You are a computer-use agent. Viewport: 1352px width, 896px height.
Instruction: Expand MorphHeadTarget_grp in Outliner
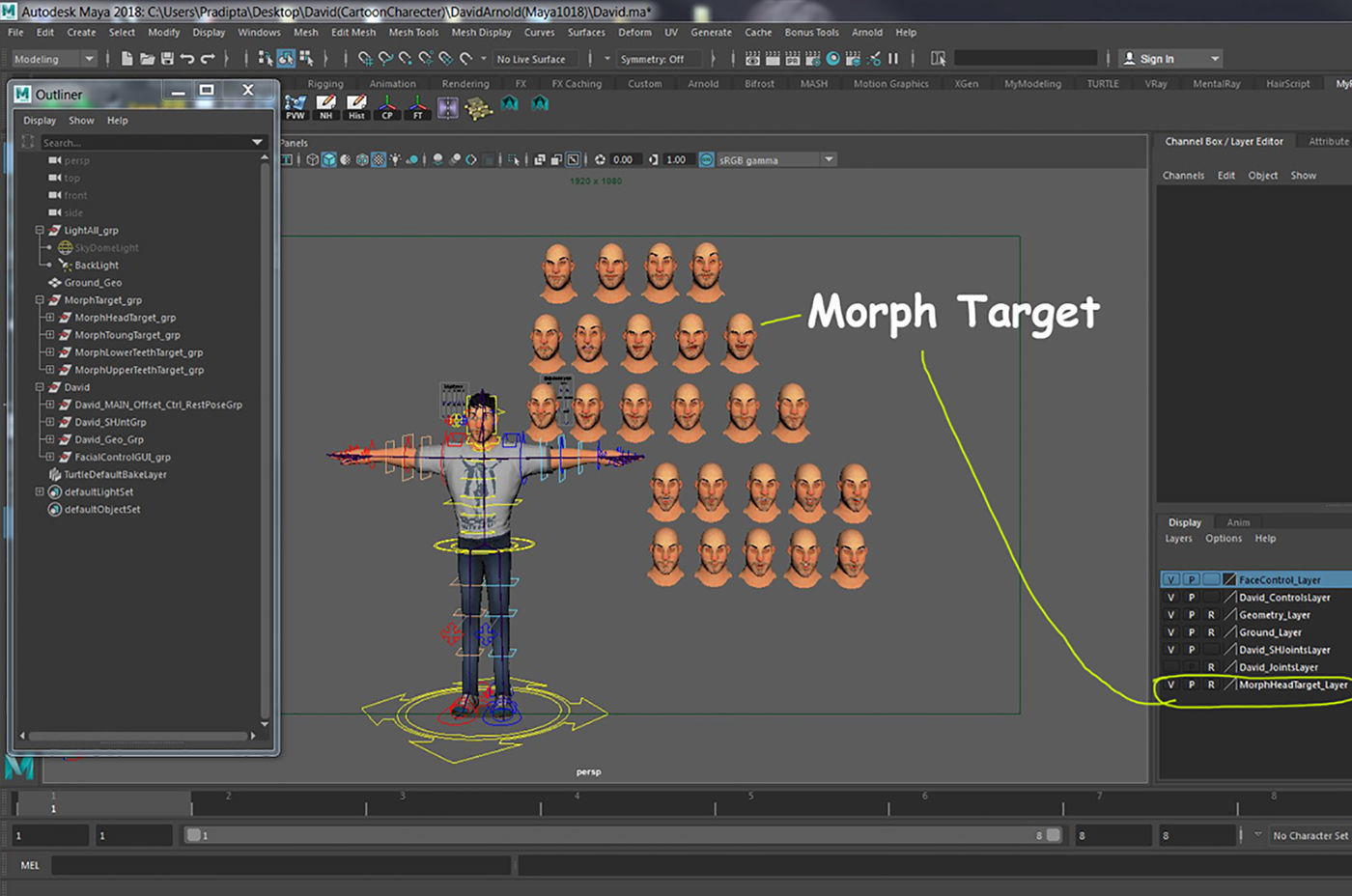[x=50, y=317]
